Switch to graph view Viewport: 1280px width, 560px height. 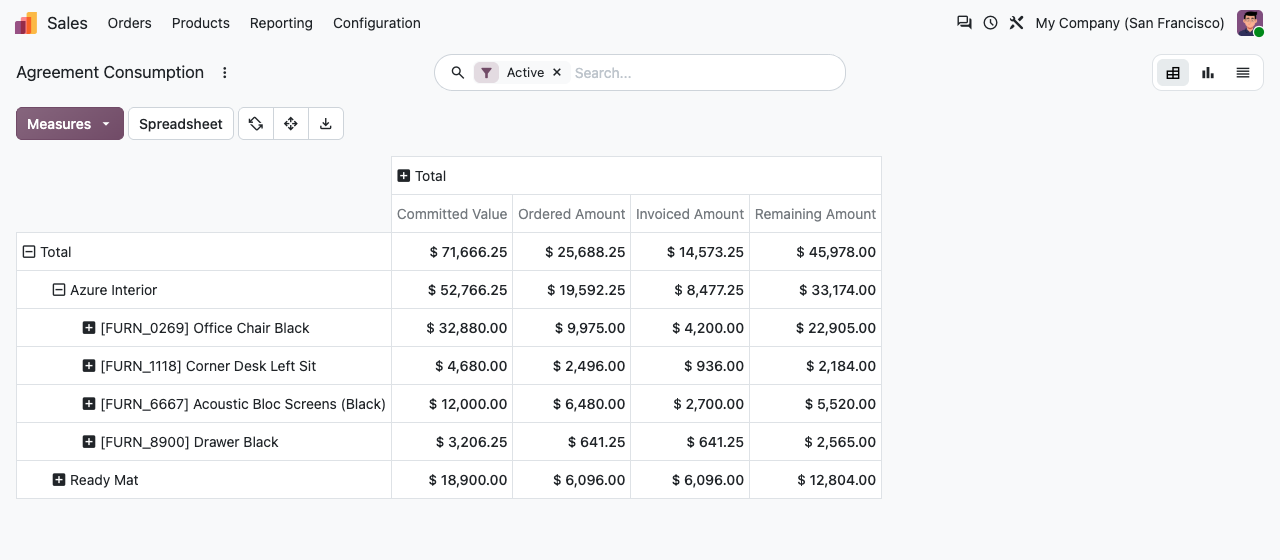(1208, 73)
